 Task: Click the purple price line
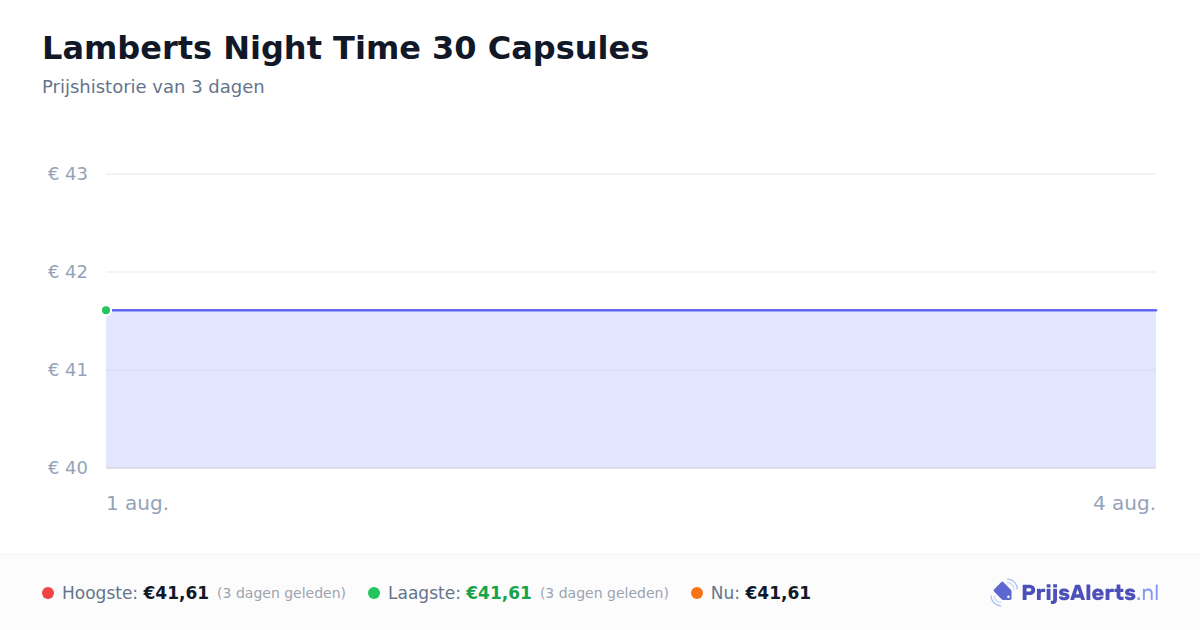631,310
